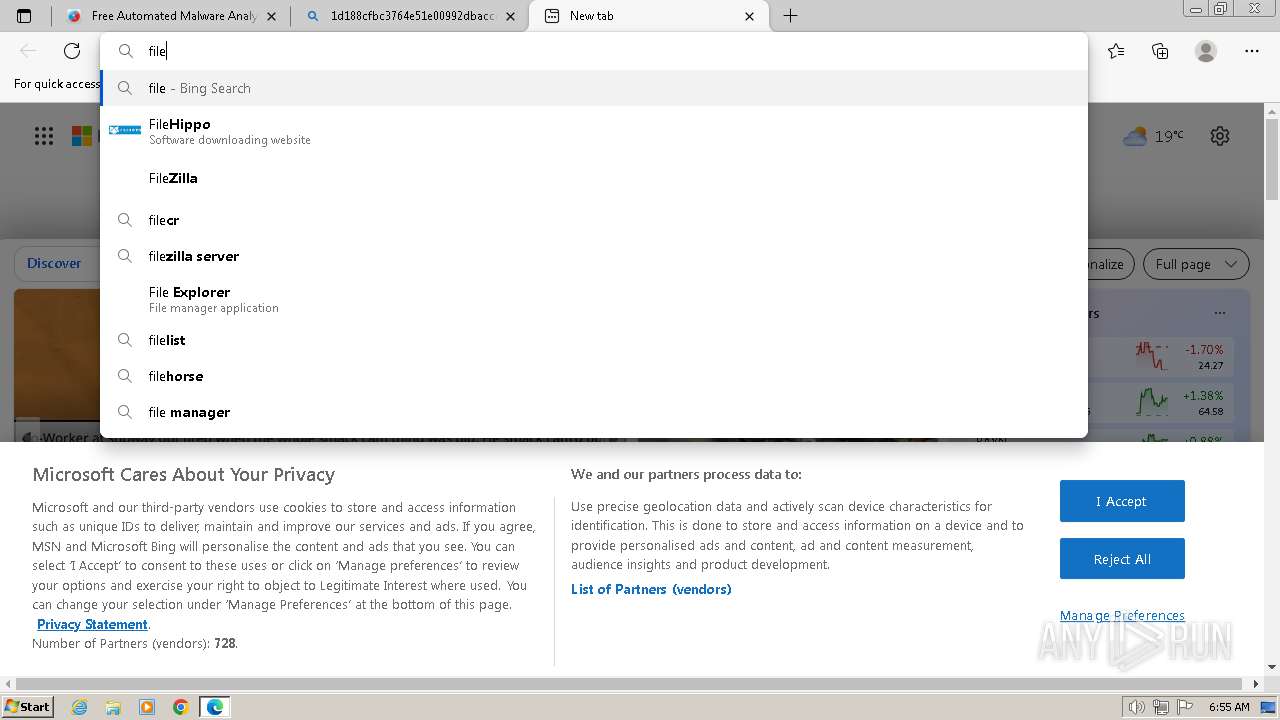The width and height of the screenshot is (1280, 720).
Task: Open the page settings gear icon
Action: point(1220,136)
